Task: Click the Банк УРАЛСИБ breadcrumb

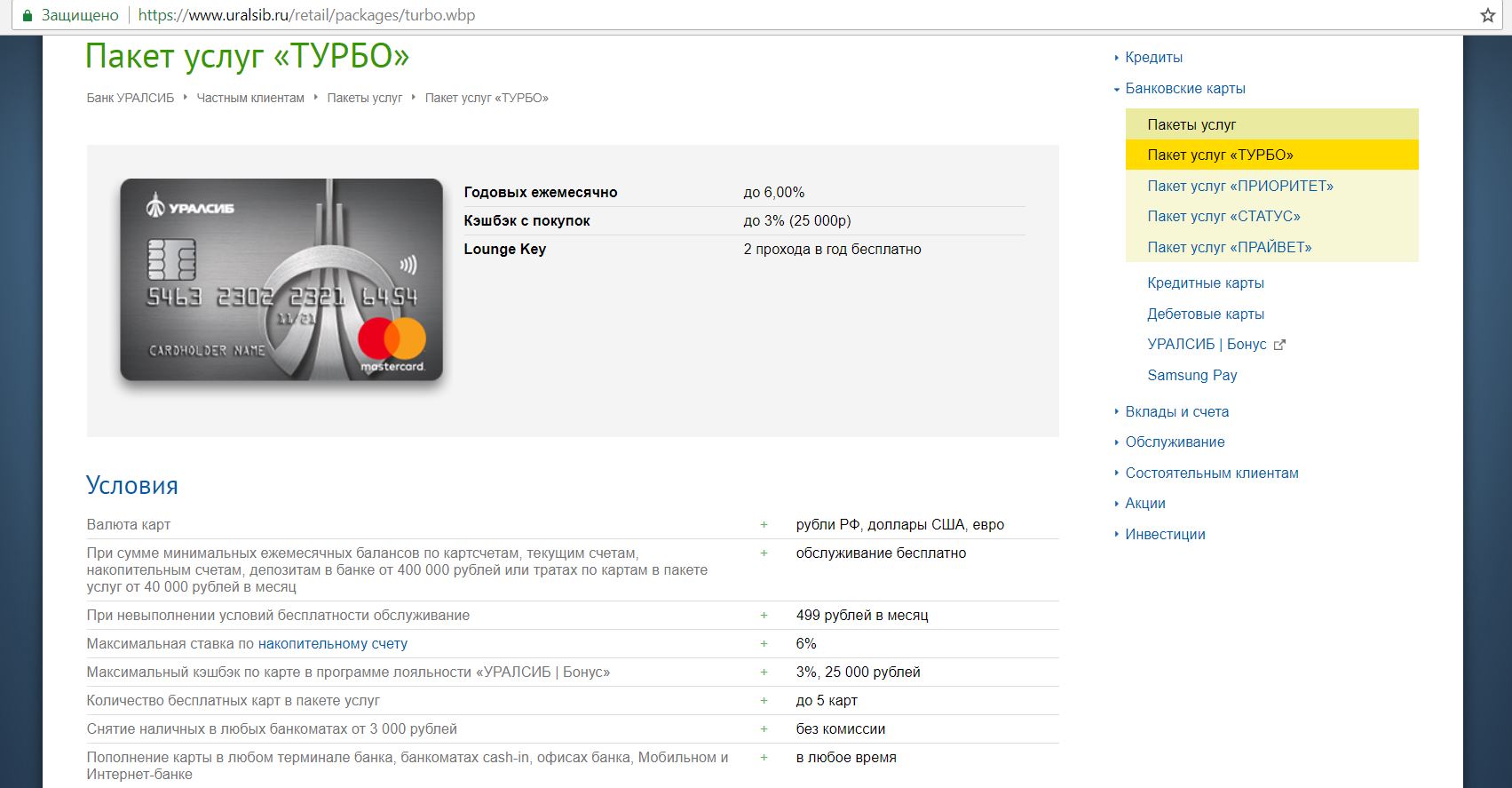Action: [131, 98]
